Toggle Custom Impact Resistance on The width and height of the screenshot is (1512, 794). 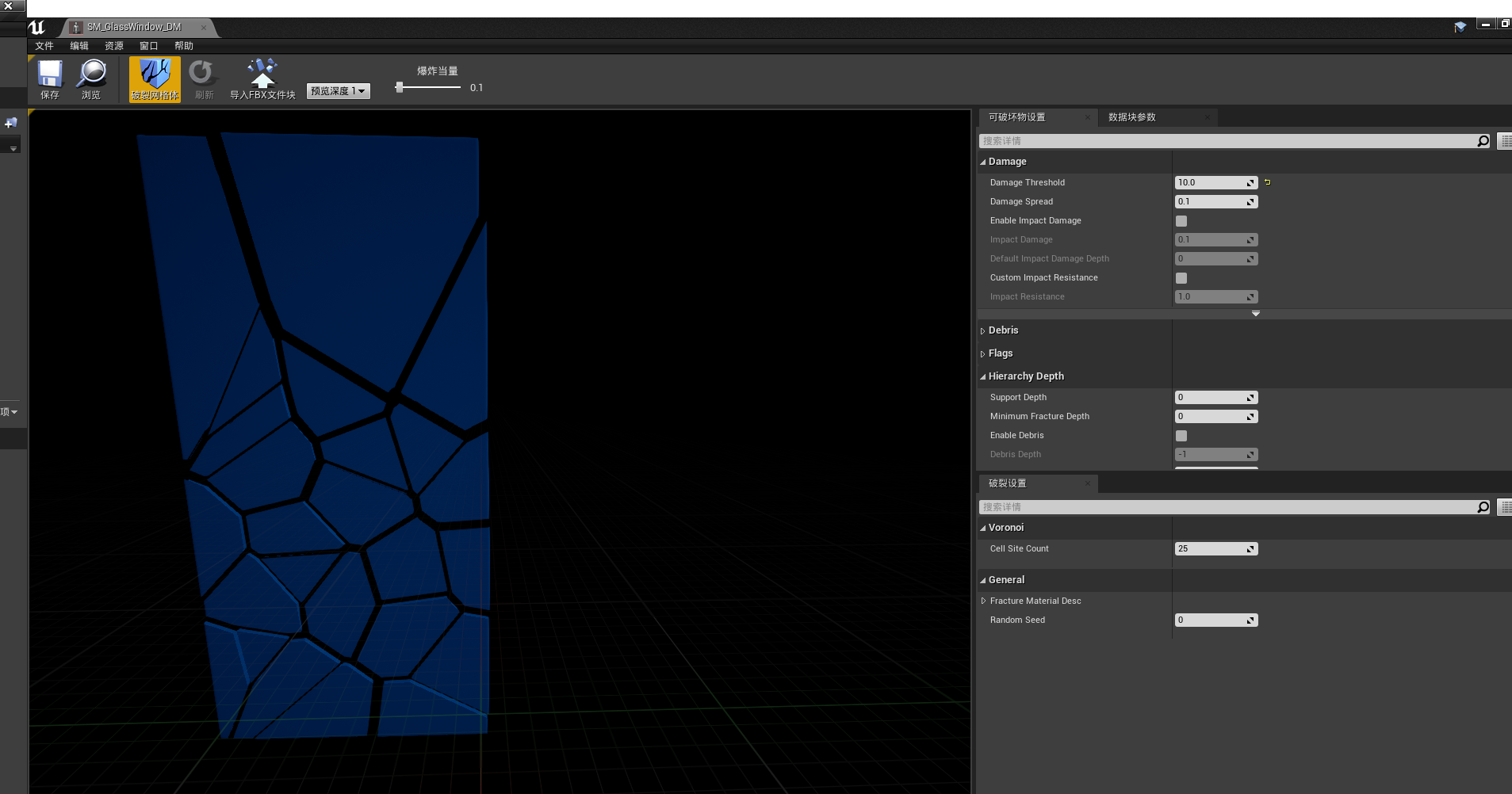[x=1181, y=277]
